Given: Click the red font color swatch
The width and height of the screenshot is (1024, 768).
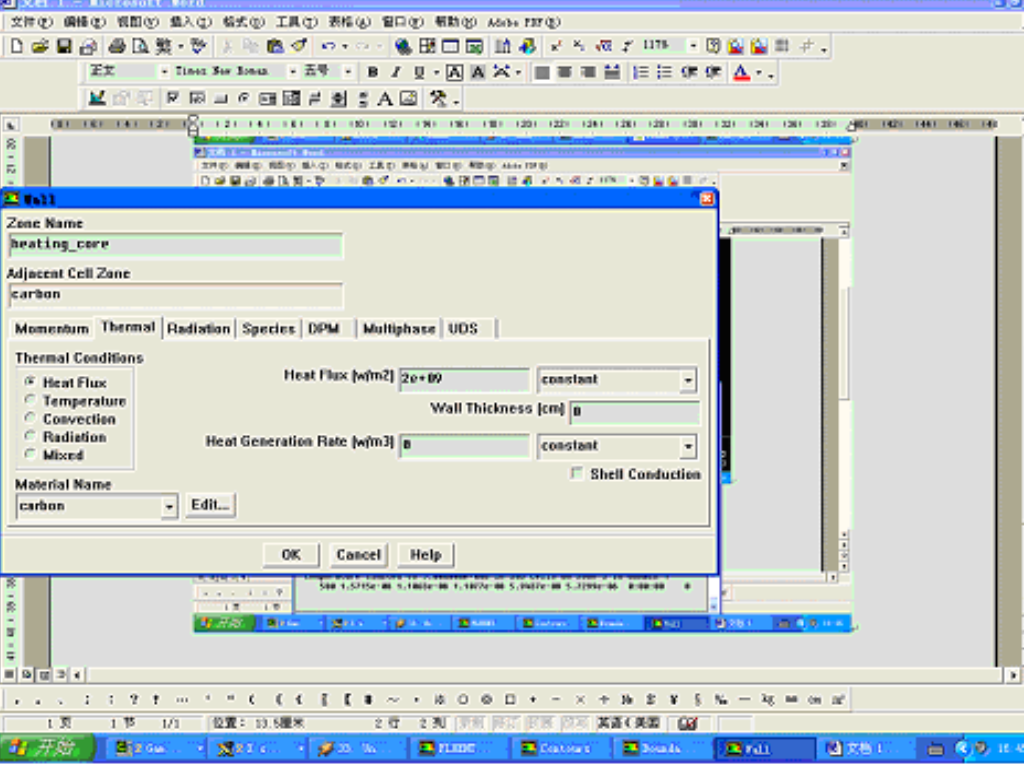Looking at the screenshot, I should click(741, 72).
